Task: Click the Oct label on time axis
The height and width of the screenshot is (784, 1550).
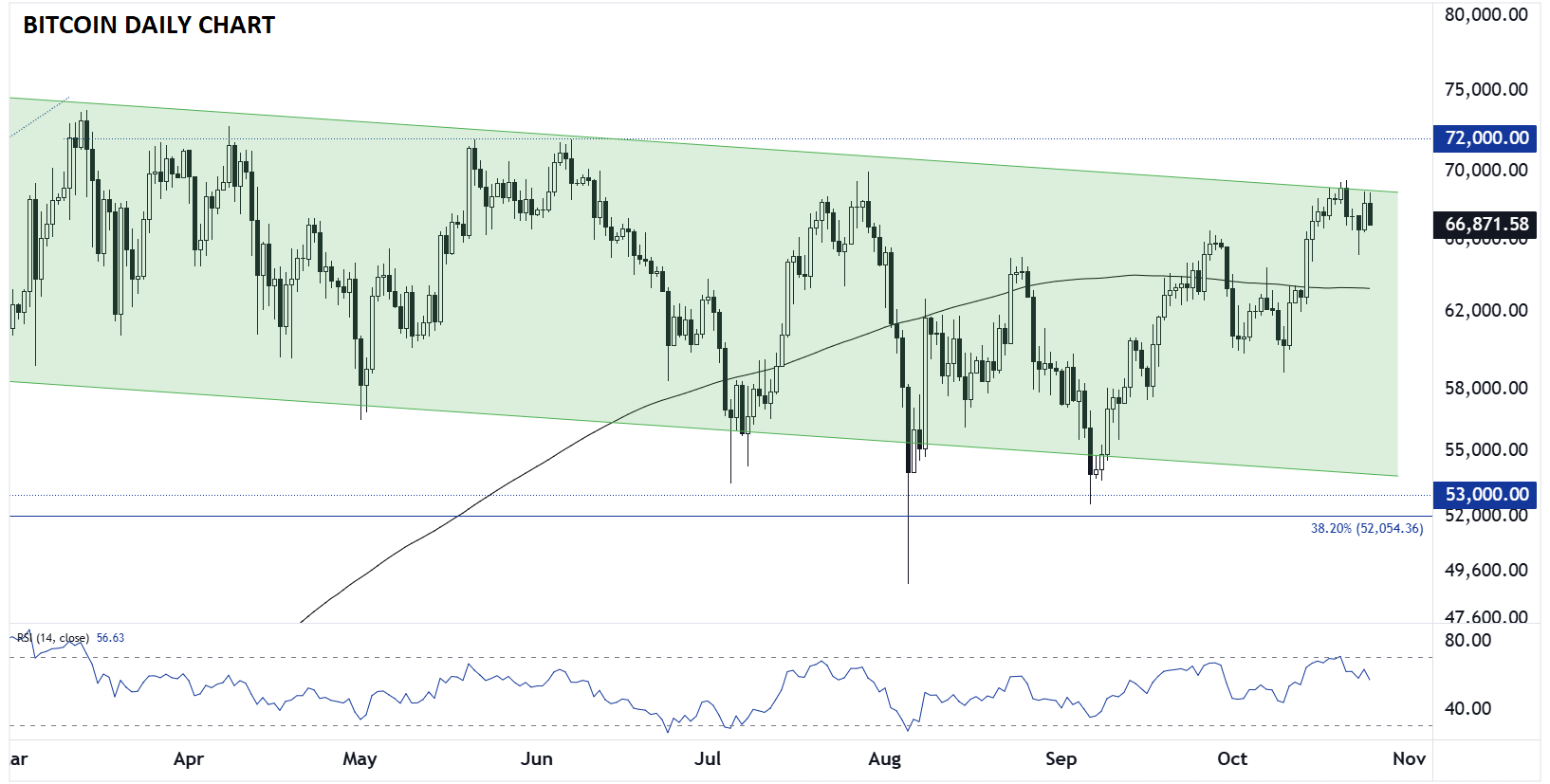Action: tap(1232, 759)
